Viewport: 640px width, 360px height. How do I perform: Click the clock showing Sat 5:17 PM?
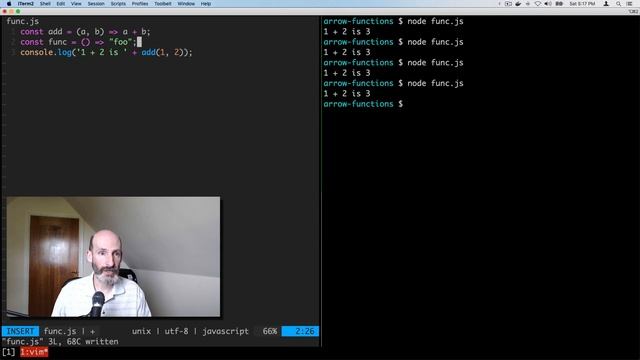(582, 4)
